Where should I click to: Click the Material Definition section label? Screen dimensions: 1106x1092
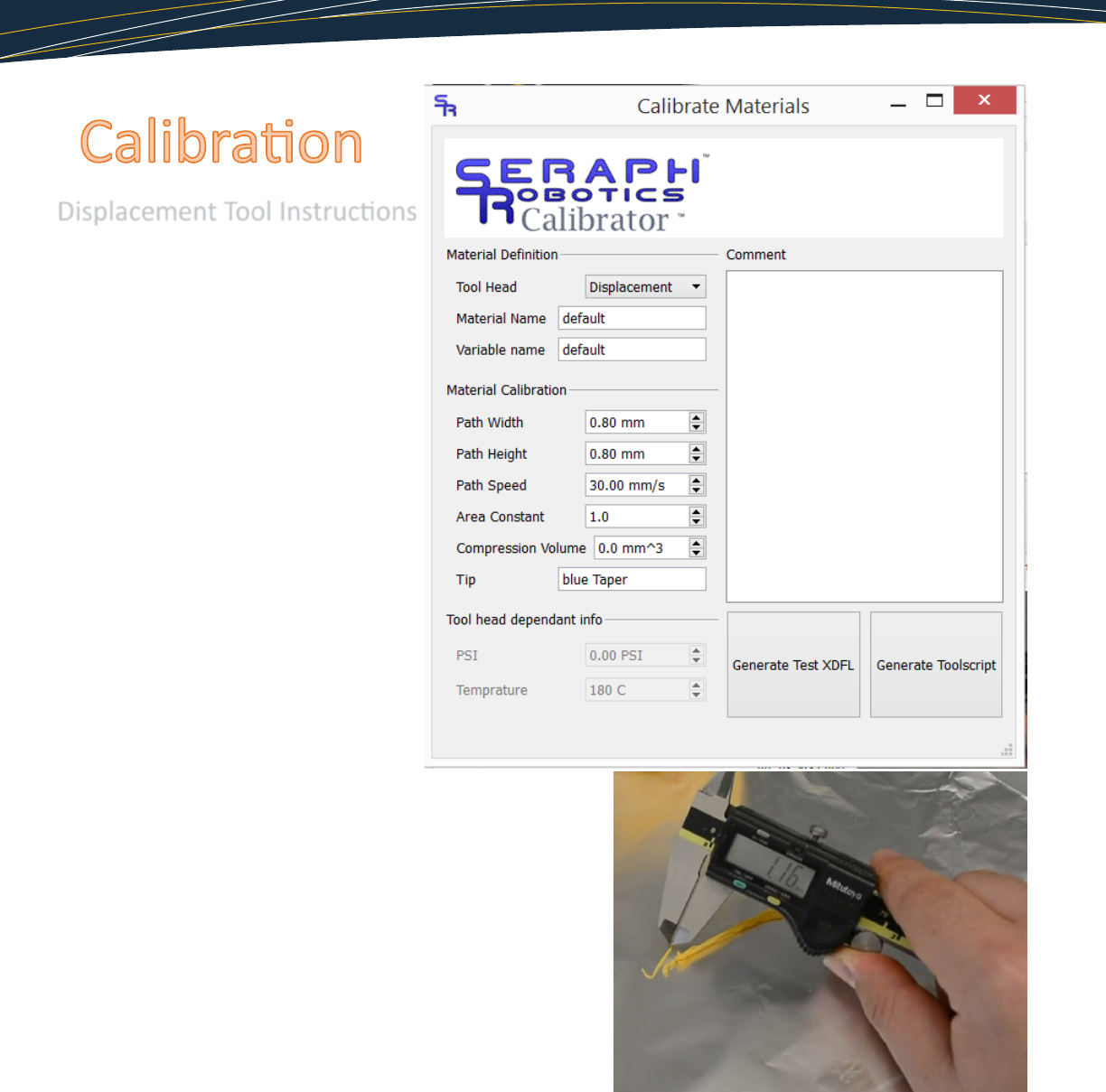502,255
